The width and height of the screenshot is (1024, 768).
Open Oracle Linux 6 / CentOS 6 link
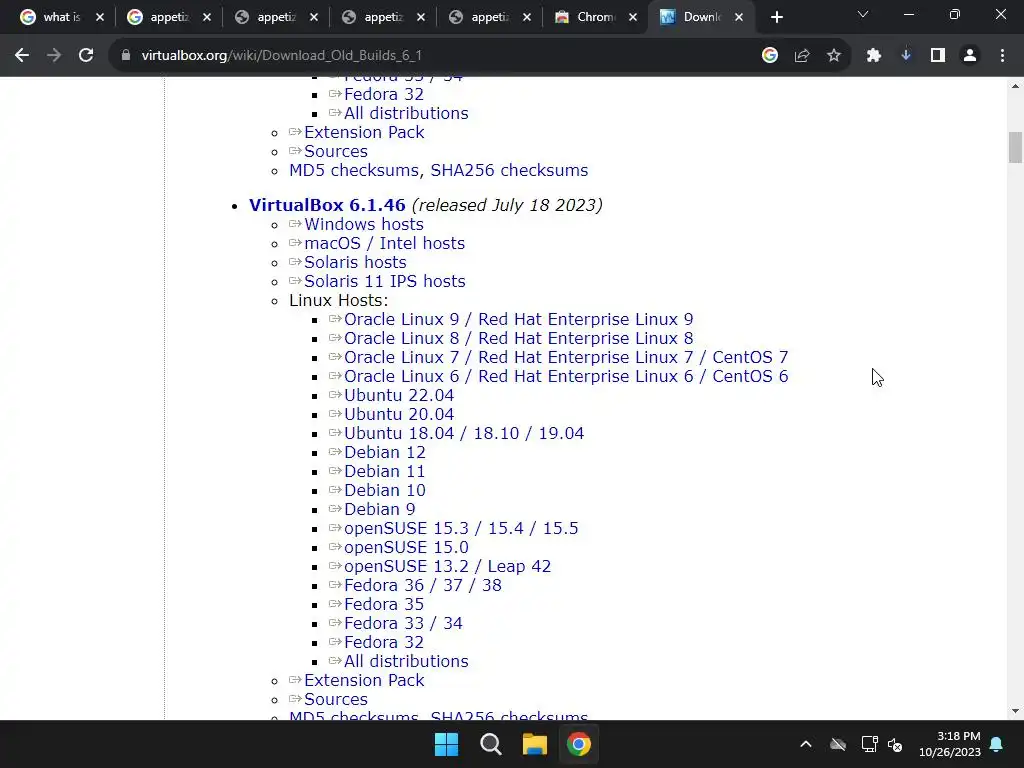pos(566,376)
